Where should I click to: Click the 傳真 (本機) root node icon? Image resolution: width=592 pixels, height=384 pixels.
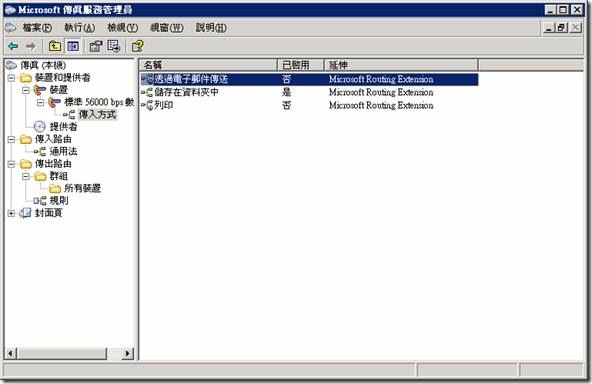(x=11, y=65)
